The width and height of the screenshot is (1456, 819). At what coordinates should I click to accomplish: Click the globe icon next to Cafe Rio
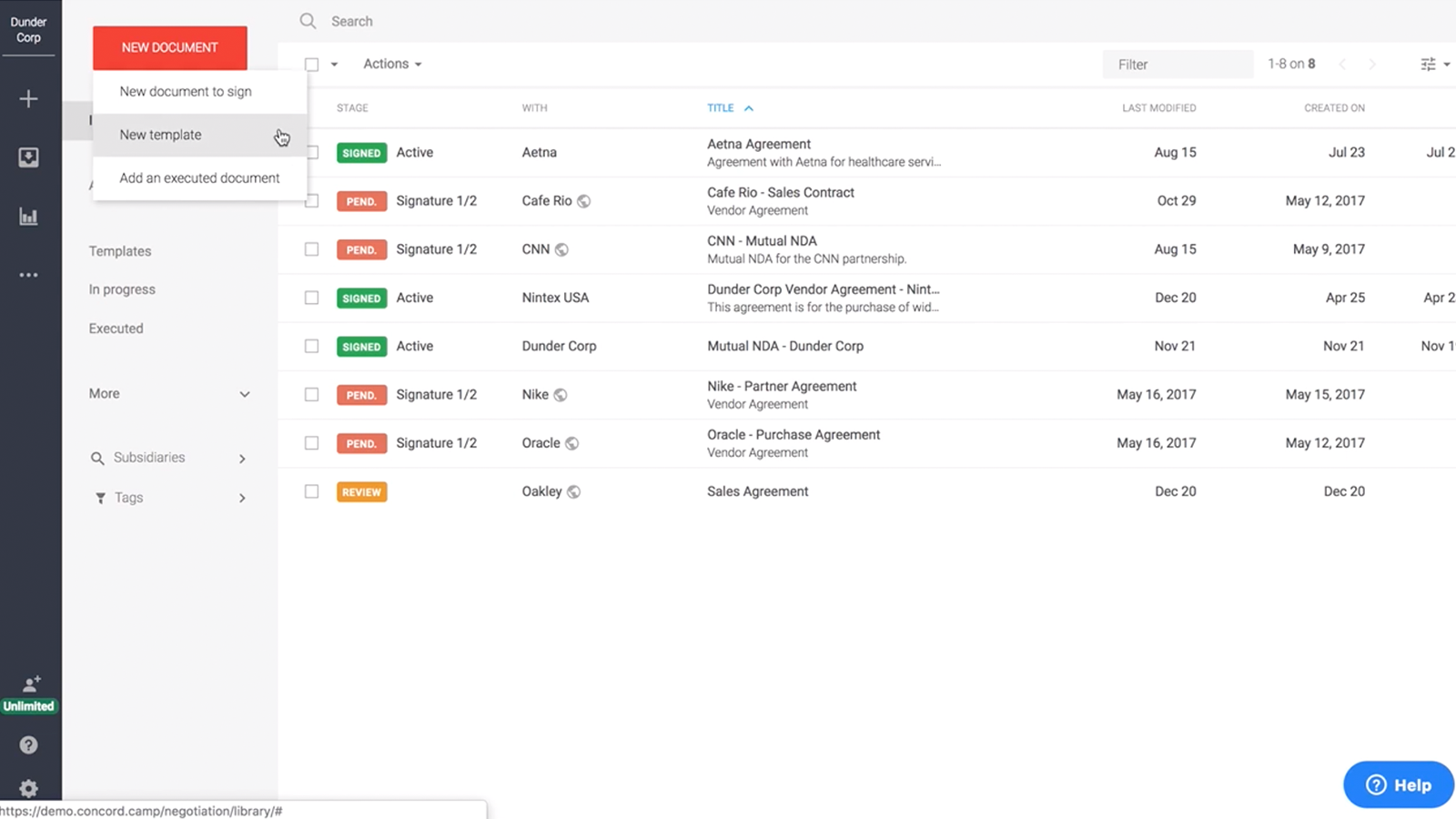[x=584, y=201]
